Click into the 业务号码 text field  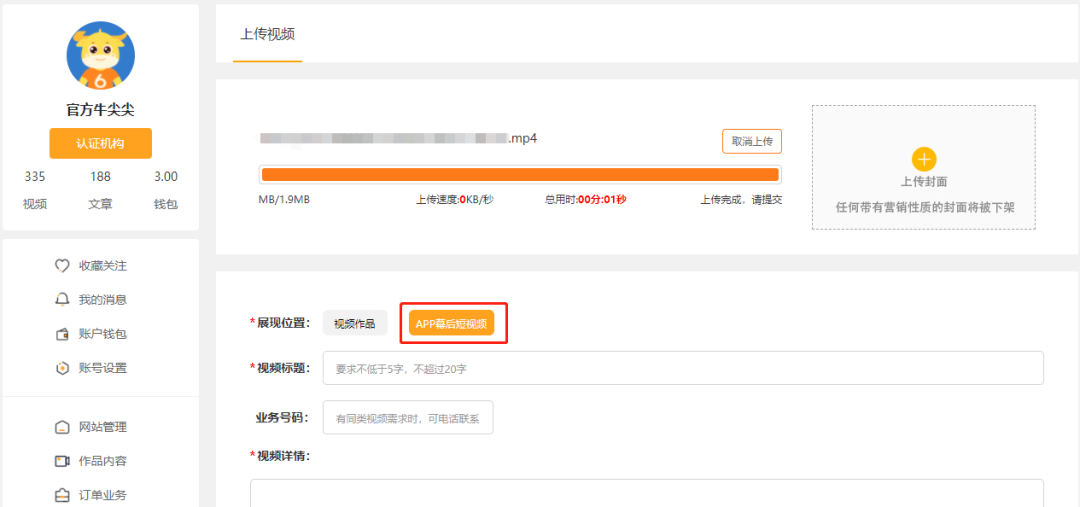tap(407, 418)
